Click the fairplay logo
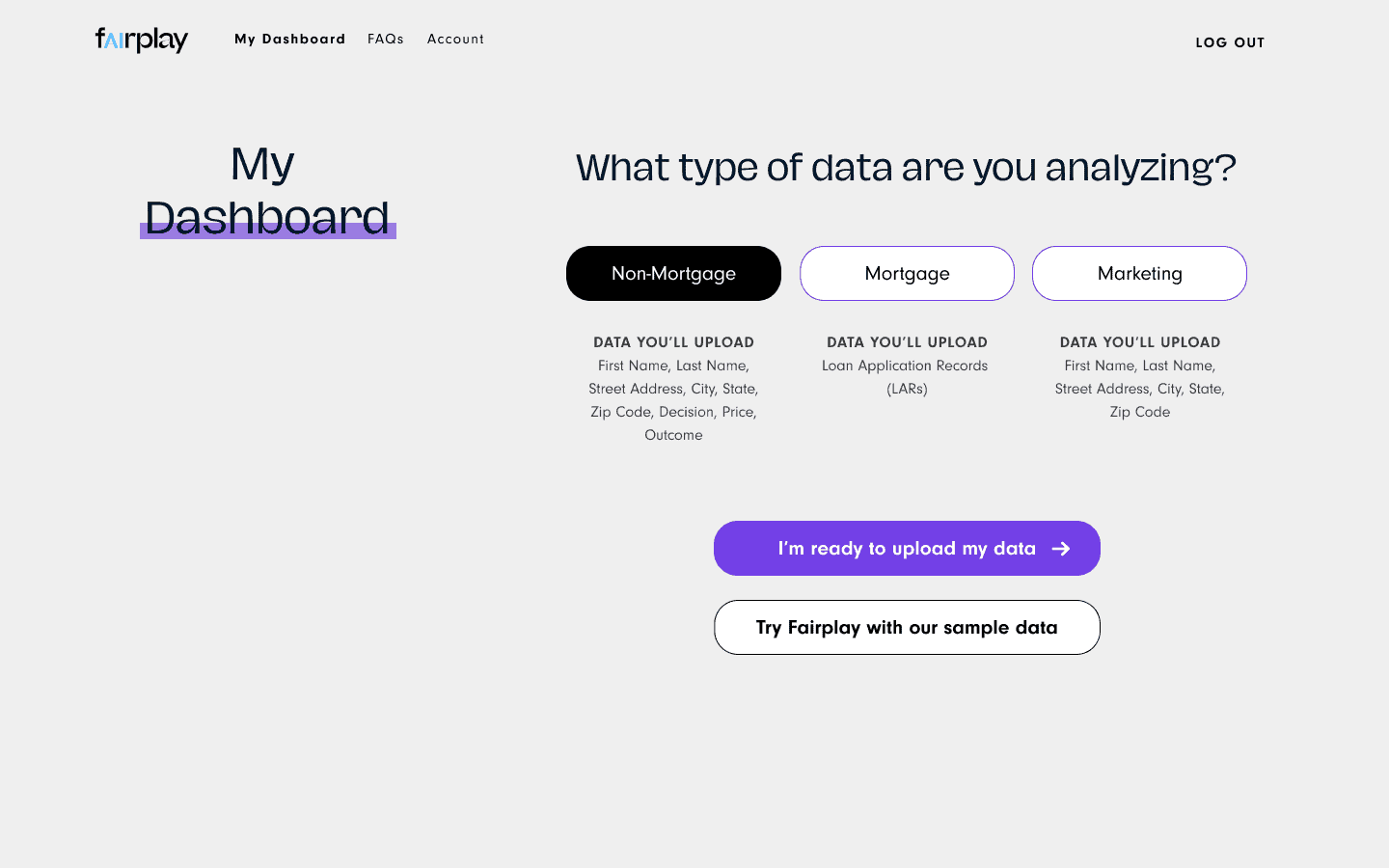 click(142, 40)
